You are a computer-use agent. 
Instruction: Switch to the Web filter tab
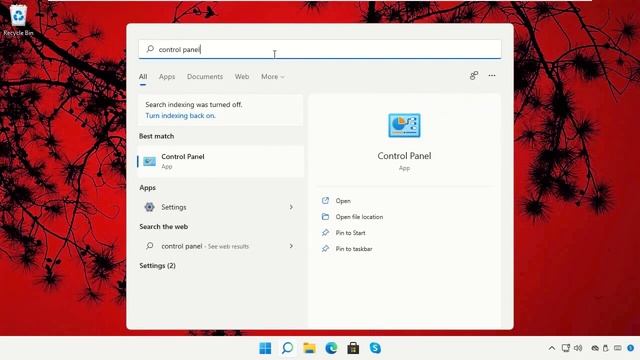(242, 76)
